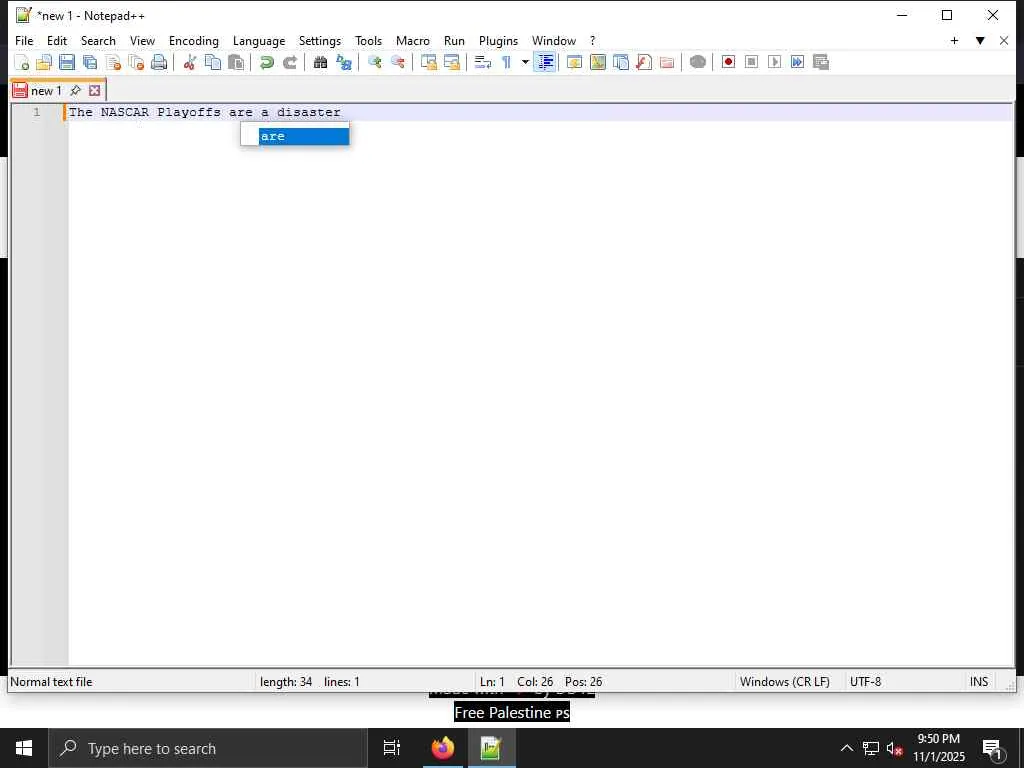Click Run a macro multiple times icon
1024x768 pixels.
click(797, 62)
